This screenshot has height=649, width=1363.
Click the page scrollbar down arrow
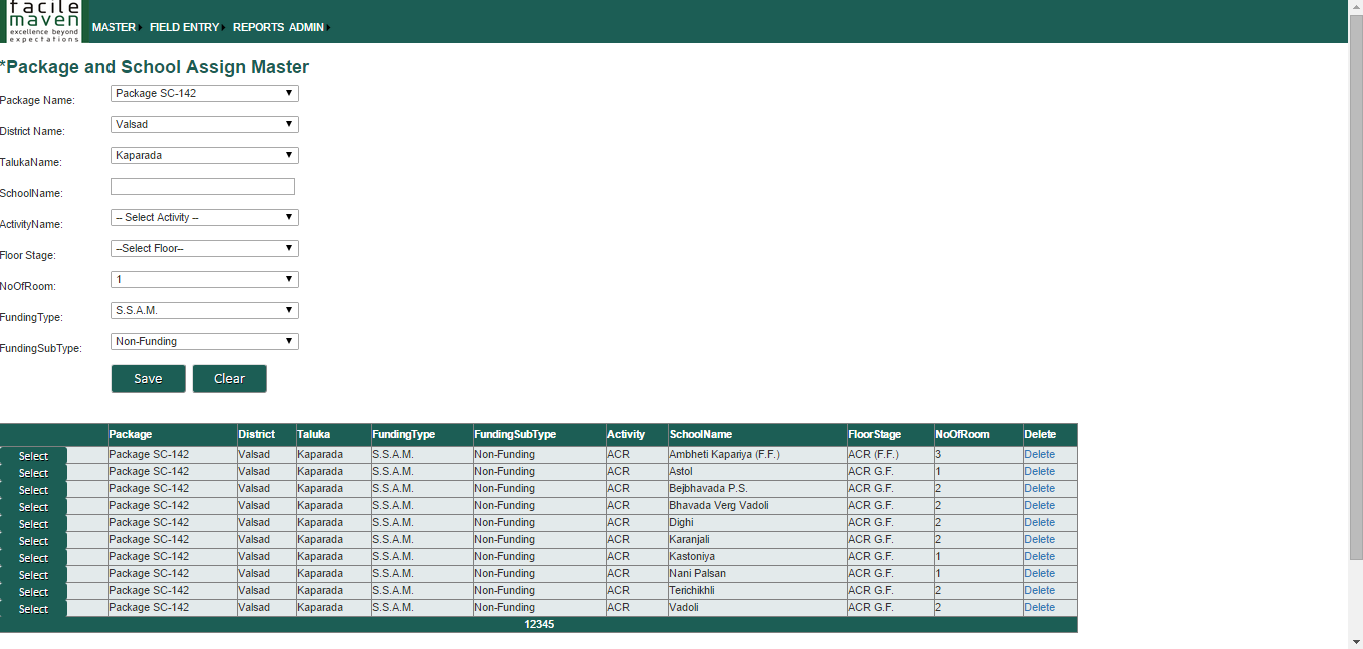[1355, 641]
